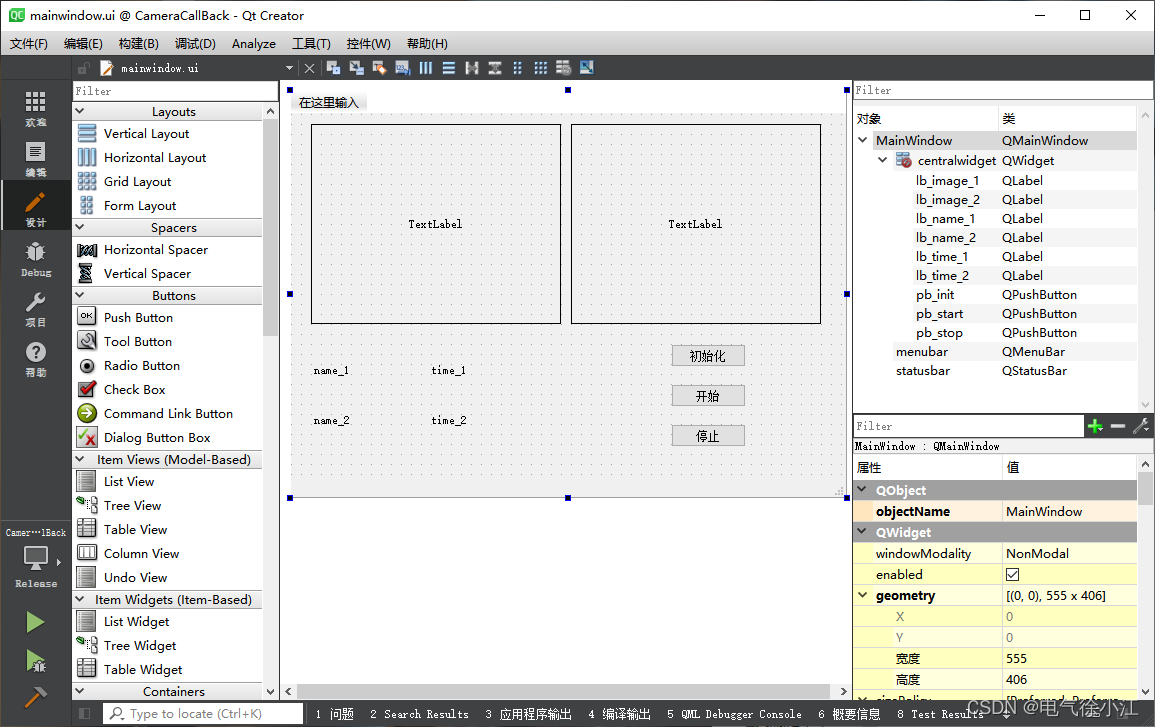Viewport: 1155px width, 727px height.
Task: Switch to Edit mode in sidebar
Action: point(35,158)
